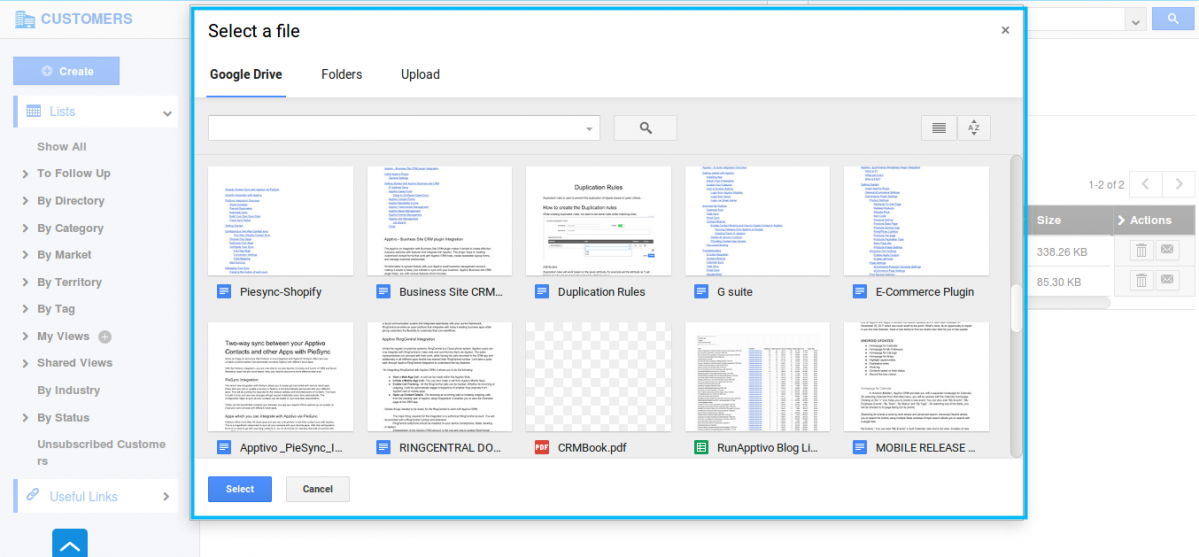Screen dimensions: 1199x557
Task: Select the Duplication Rules document thumbnail
Action: click(x=598, y=220)
